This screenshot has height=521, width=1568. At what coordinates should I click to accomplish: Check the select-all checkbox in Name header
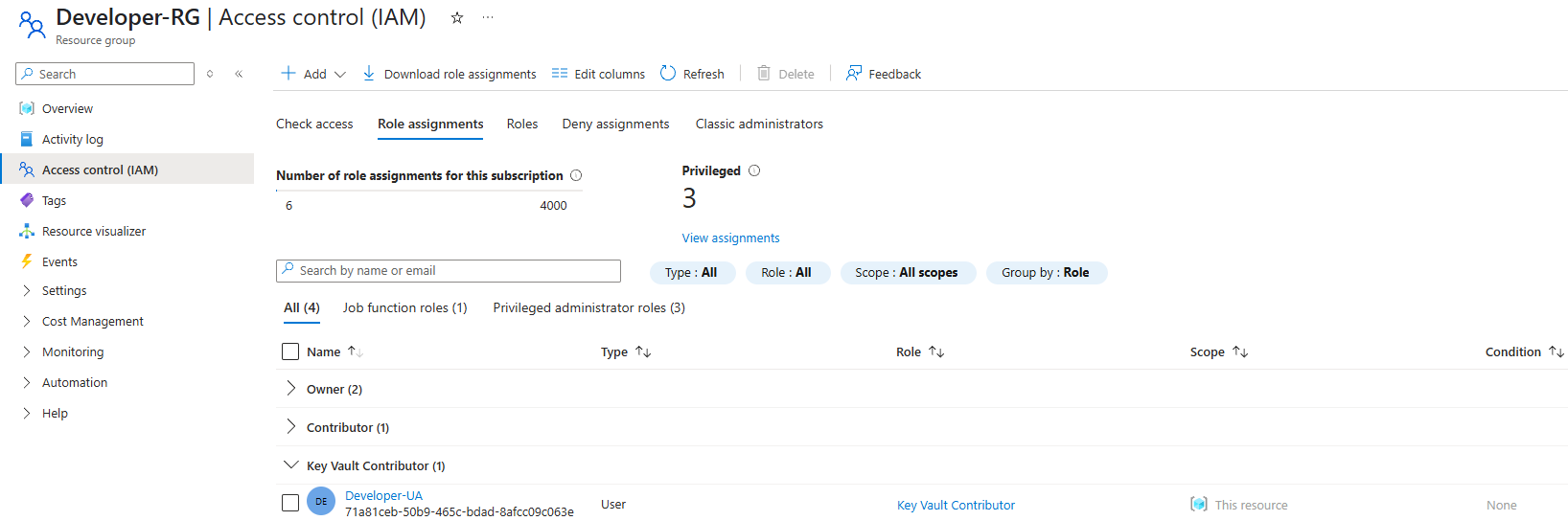click(290, 351)
